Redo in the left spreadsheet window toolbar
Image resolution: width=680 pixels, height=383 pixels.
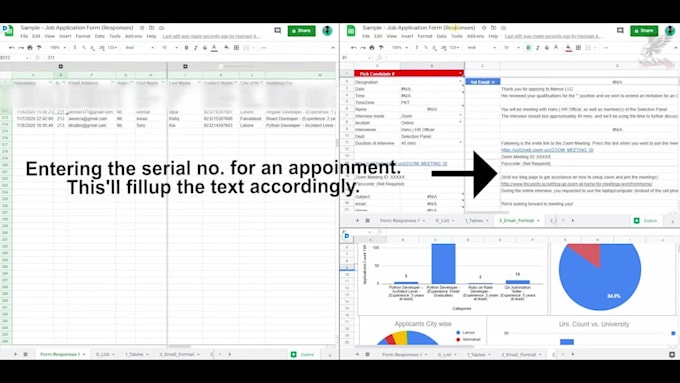click(x=20, y=47)
